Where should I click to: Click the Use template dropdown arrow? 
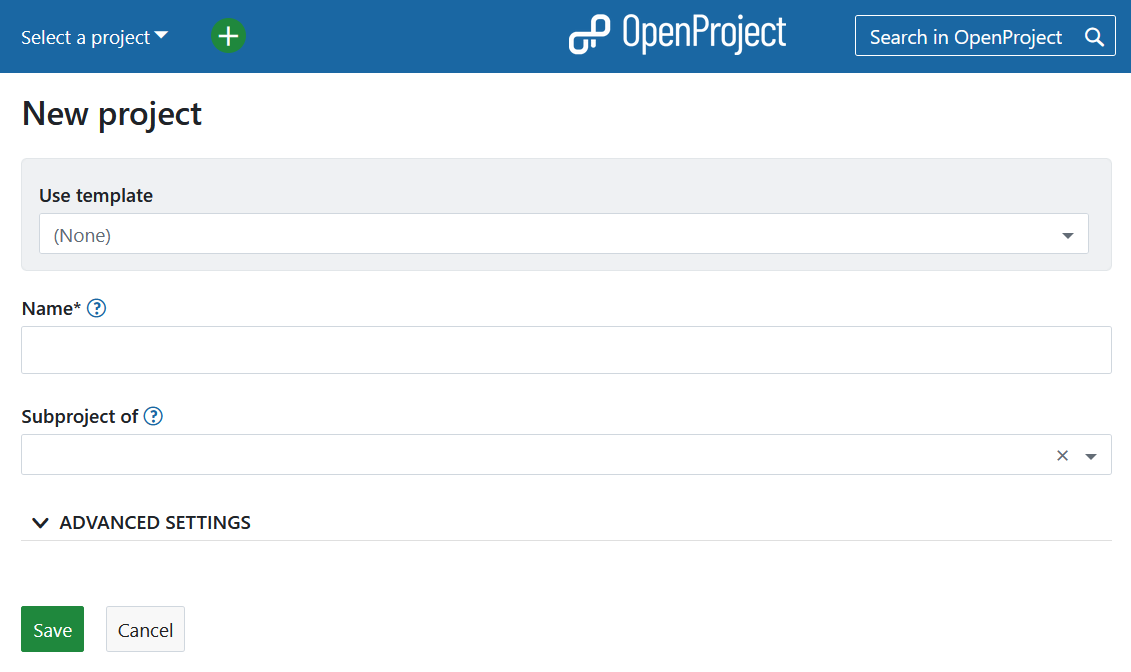tap(1067, 236)
